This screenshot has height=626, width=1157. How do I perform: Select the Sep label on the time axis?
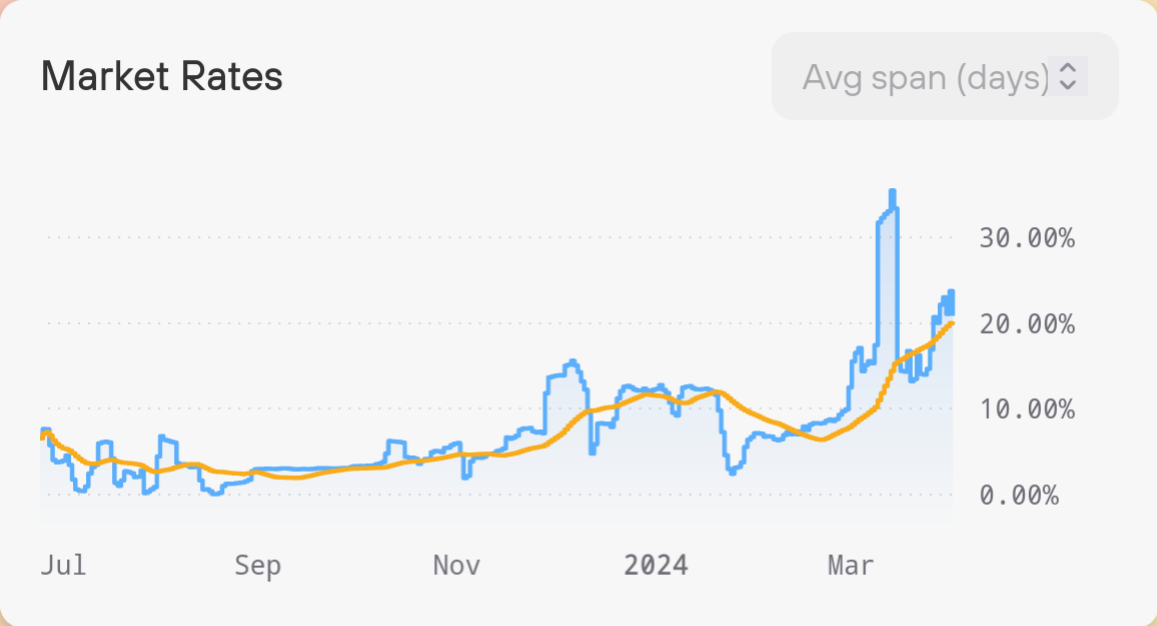click(x=258, y=565)
